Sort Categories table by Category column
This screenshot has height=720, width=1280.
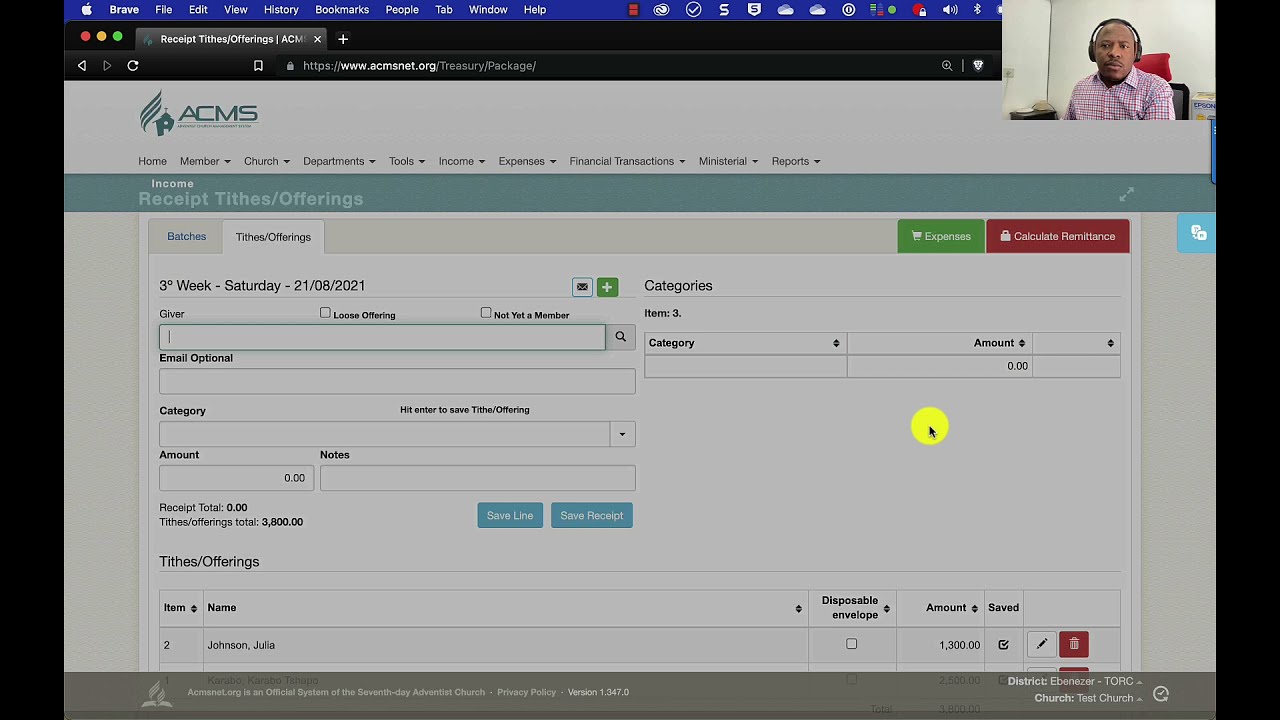point(746,343)
